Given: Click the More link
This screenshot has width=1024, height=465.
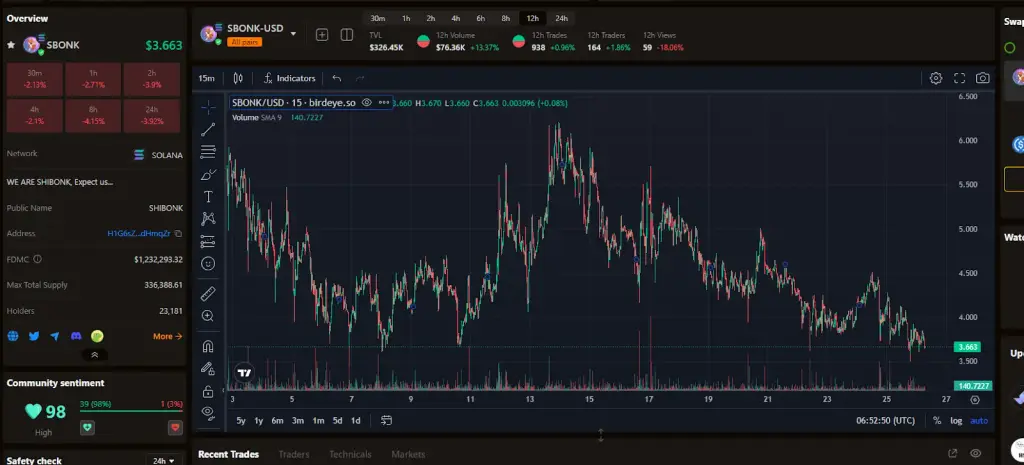Looking at the screenshot, I should (x=167, y=336).
